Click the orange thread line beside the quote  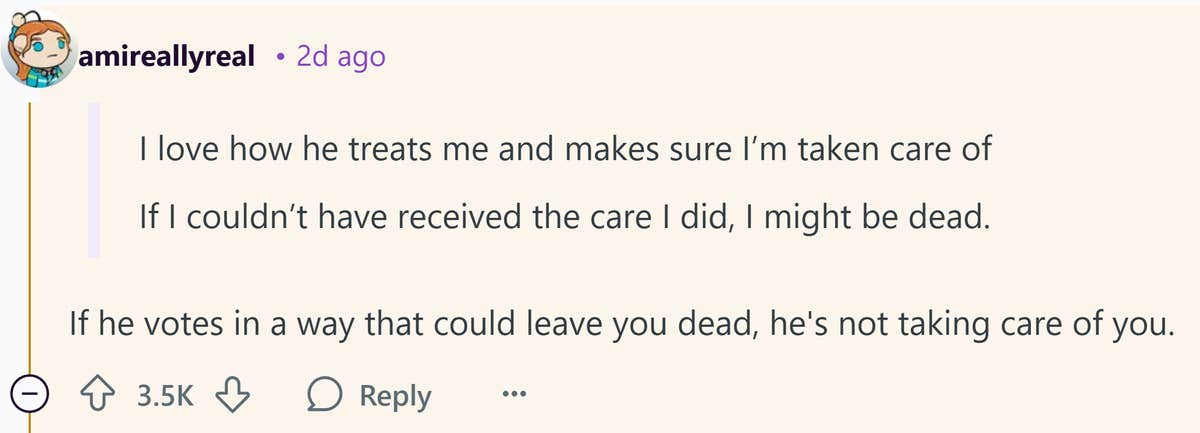click(30, 230)
